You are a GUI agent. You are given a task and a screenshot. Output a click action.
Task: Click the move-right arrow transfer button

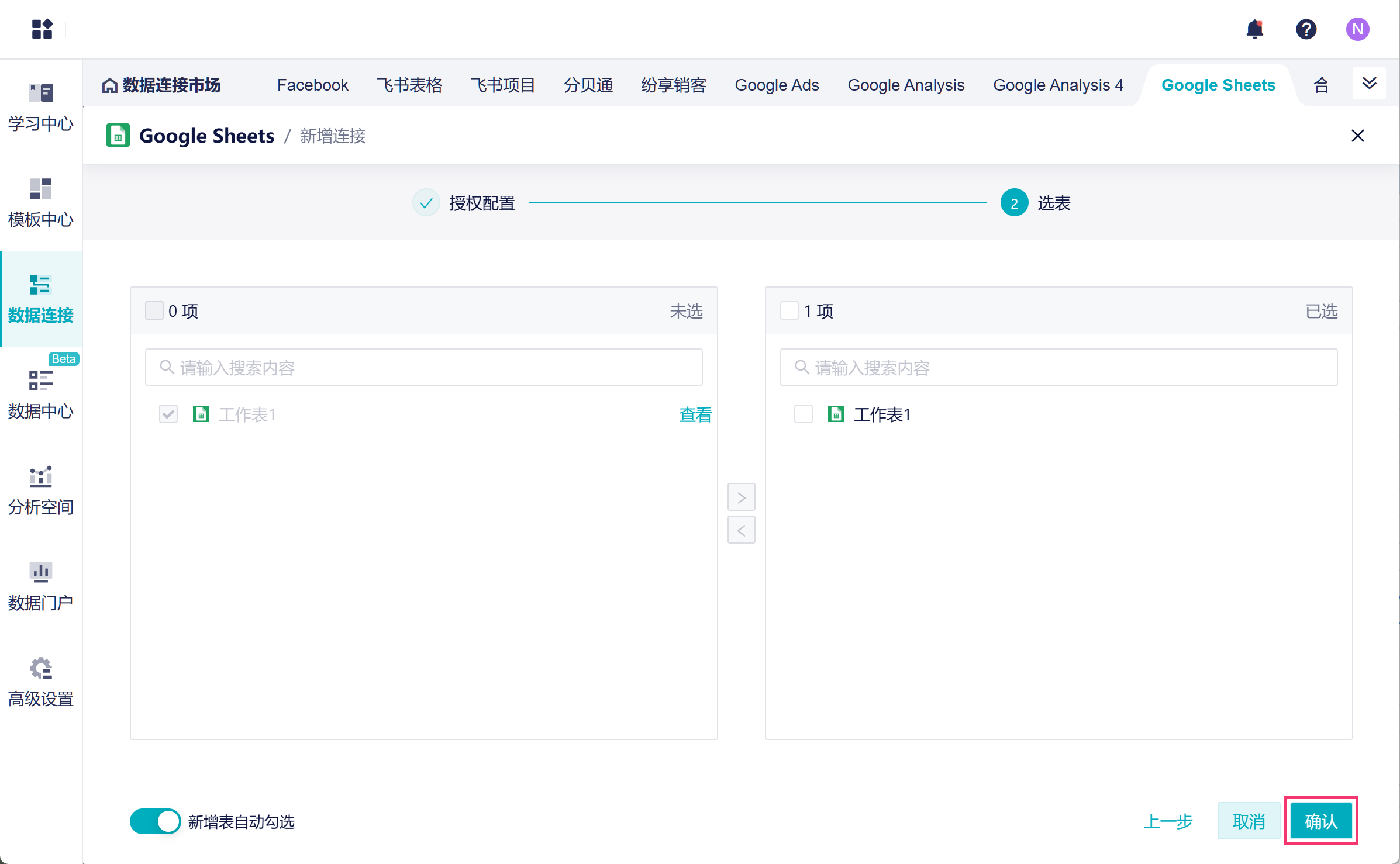click(741, 497)
